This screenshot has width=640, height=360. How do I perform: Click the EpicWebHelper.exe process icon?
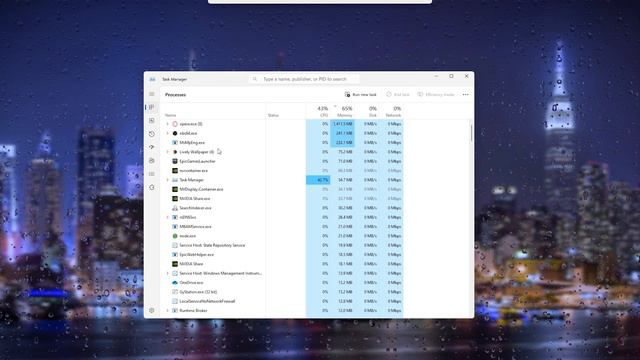[175, 255]
